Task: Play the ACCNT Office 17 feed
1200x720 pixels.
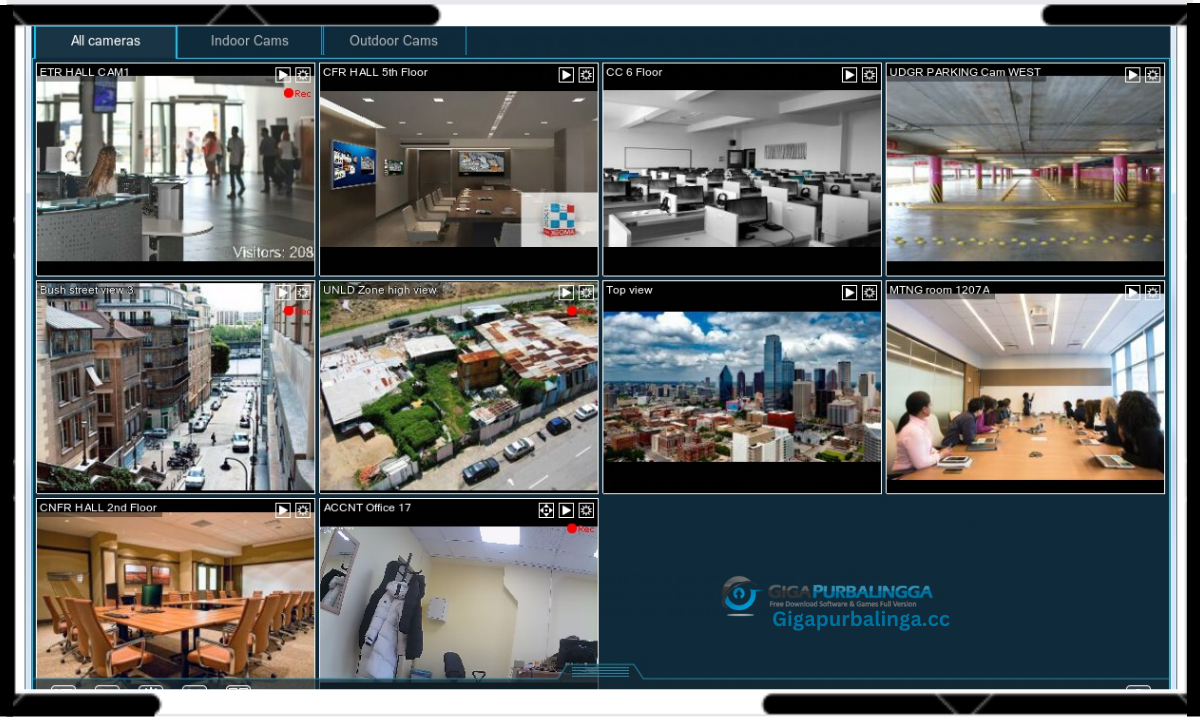Action: pyautogui.click(x=566, y=510)
